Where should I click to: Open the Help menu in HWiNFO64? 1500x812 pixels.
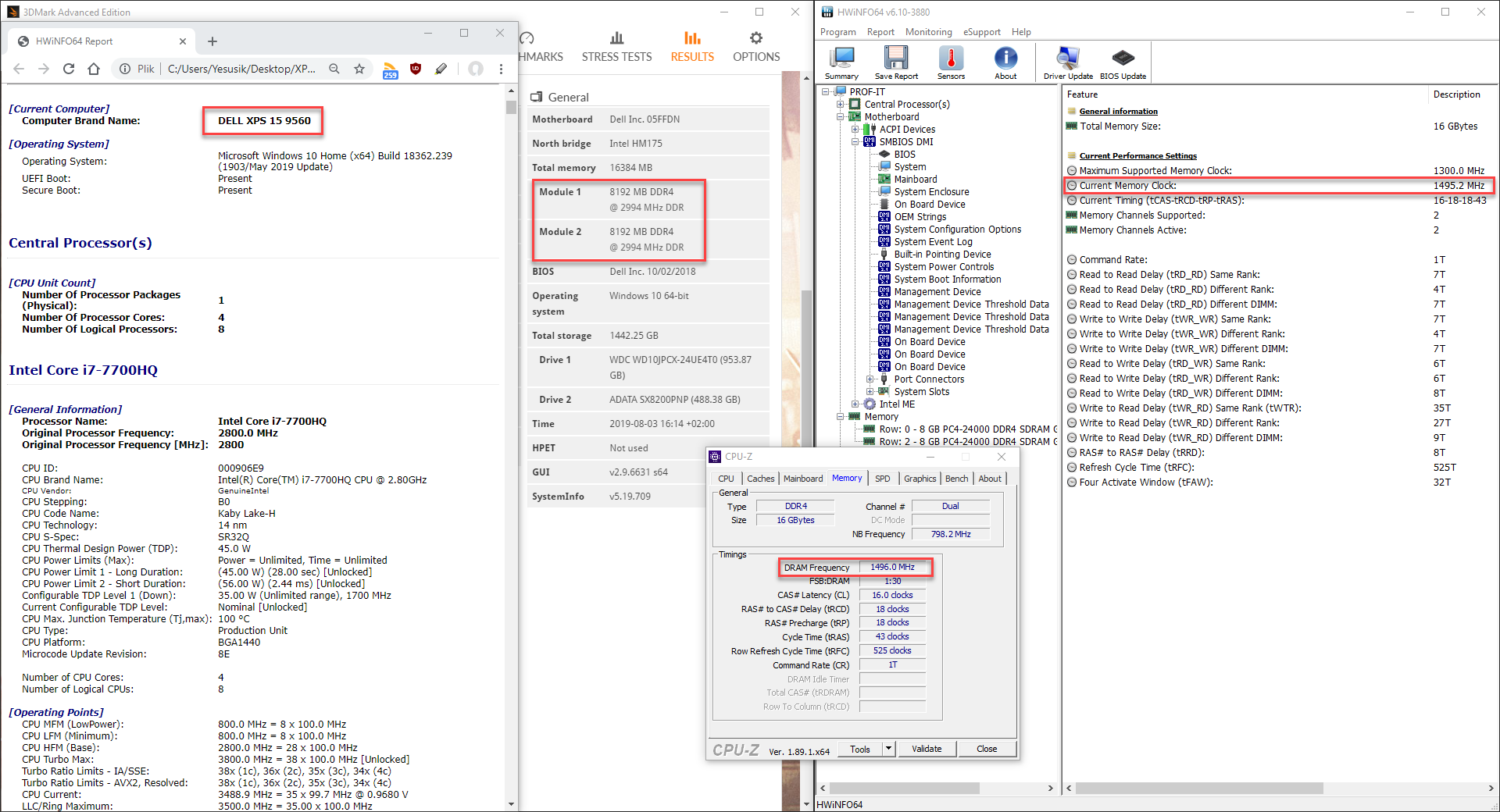[1021, 32]
